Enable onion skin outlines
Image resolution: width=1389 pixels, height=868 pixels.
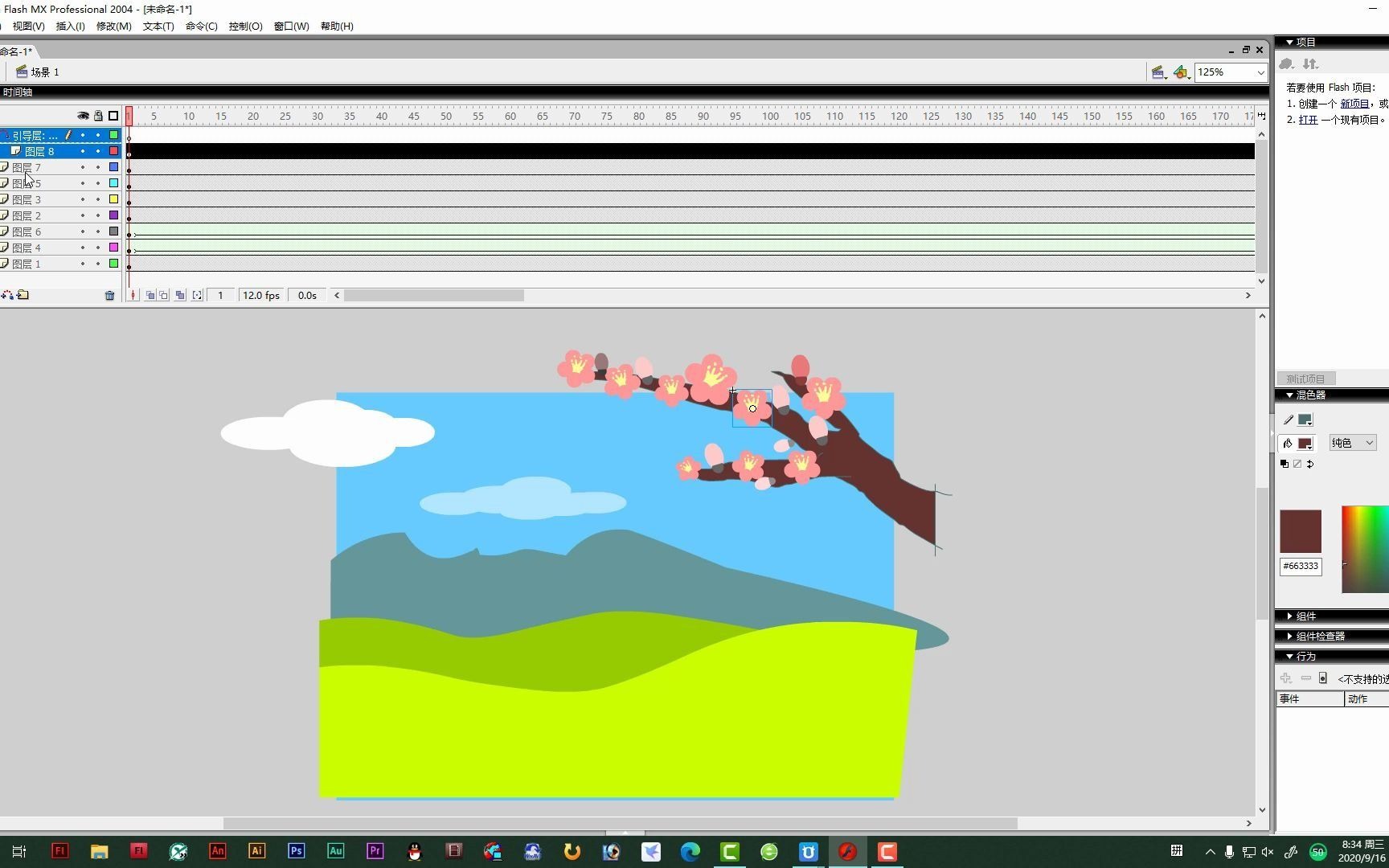[x=164, y=296]
